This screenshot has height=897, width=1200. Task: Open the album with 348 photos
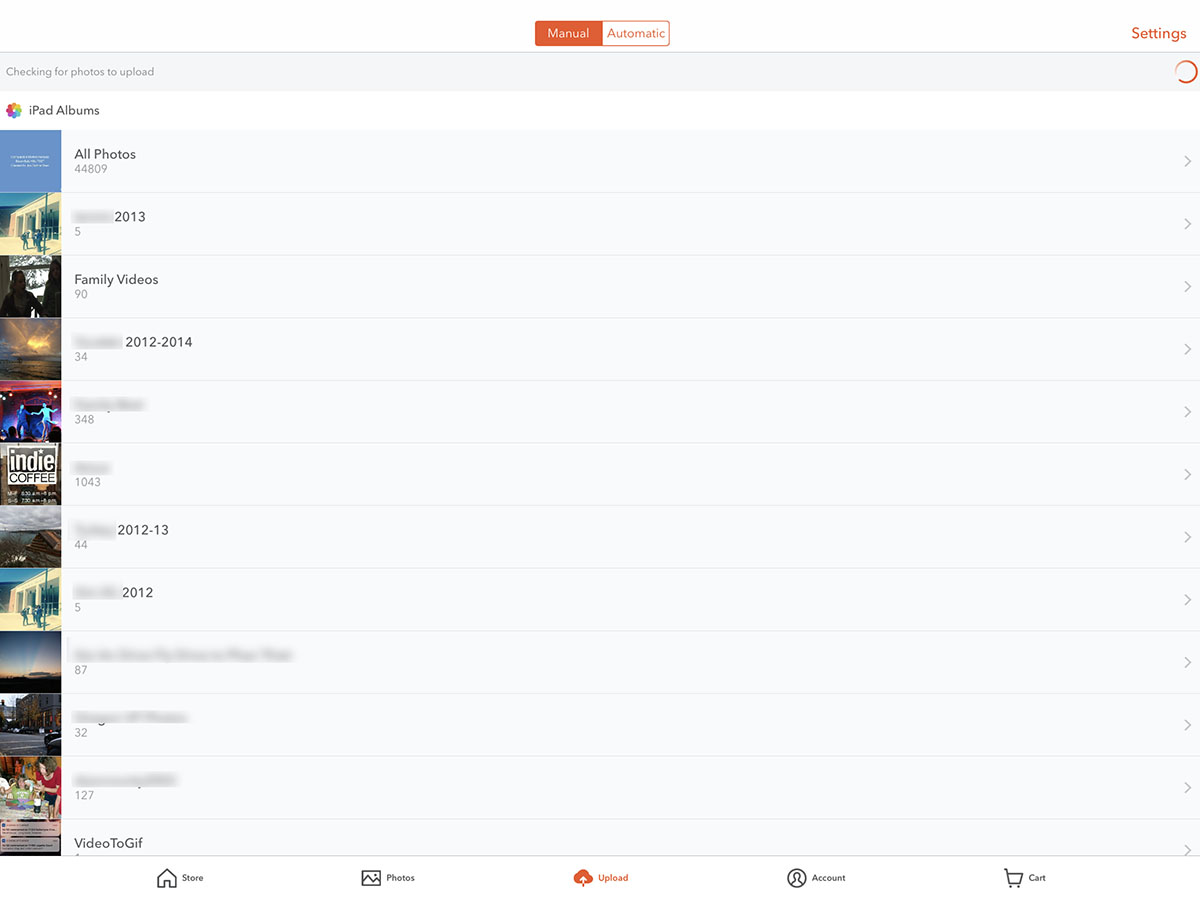[600, 412]
